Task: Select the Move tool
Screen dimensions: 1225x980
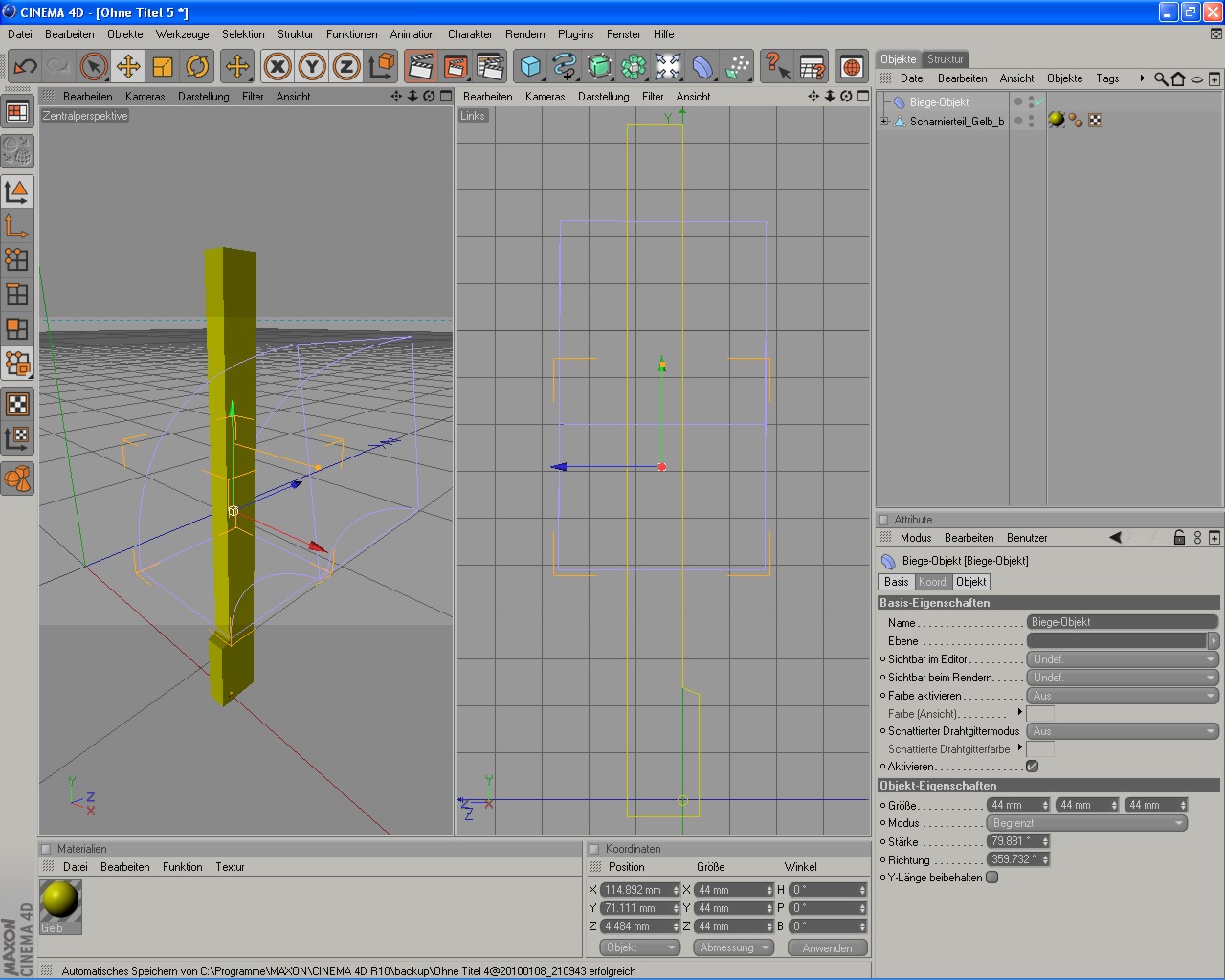Action: point(128,66)
